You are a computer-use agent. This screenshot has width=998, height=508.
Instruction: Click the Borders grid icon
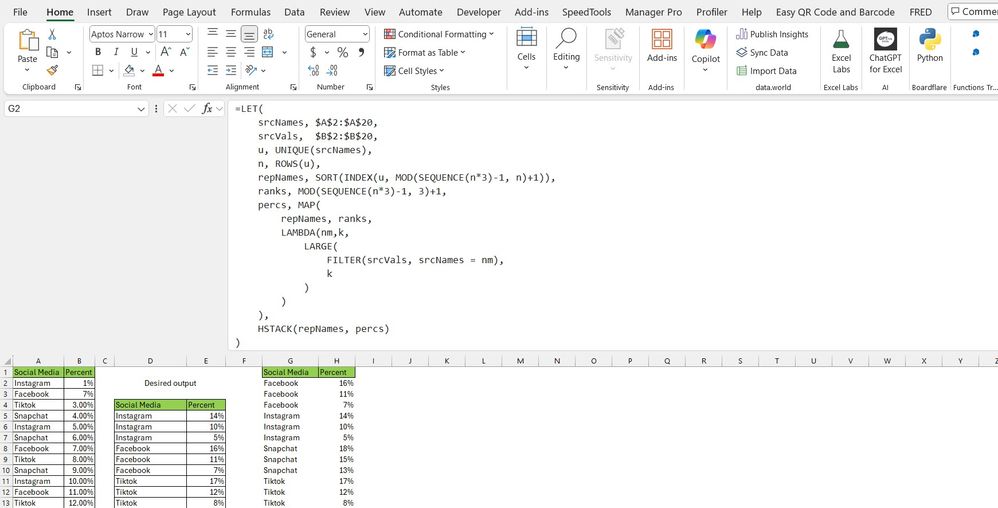(x=97, y=70)
